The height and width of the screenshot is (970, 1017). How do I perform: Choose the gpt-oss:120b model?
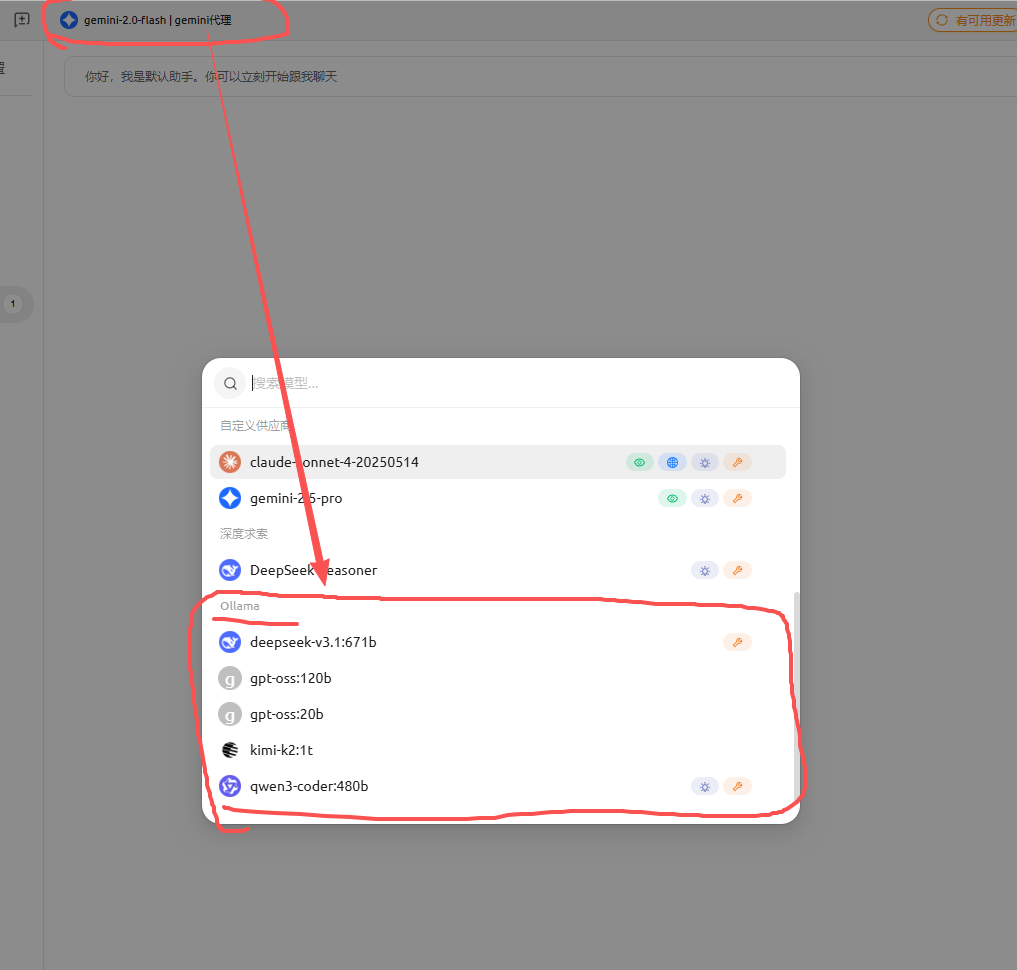coord(291,678)
